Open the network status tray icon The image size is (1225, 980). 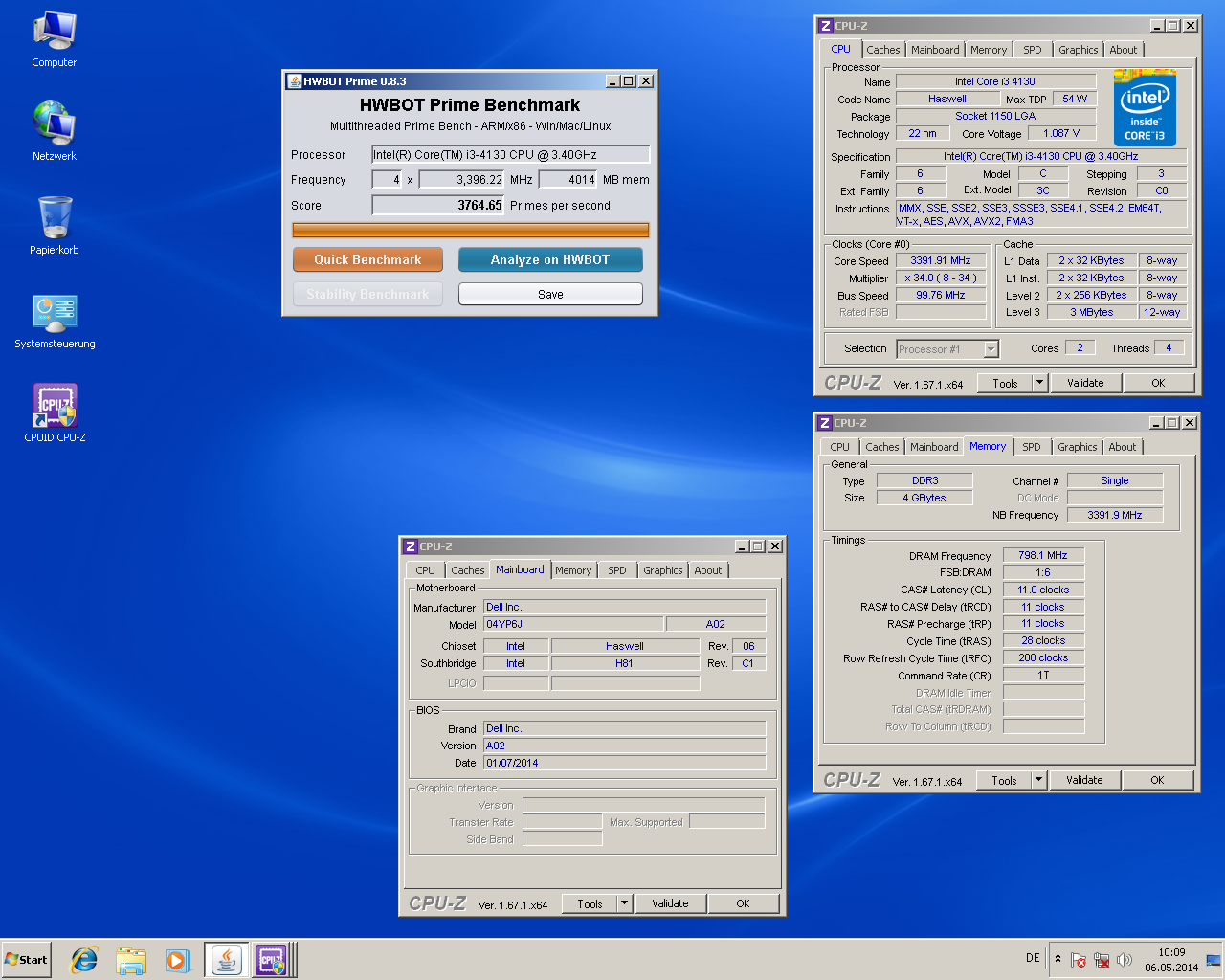pyautogui.click(x=1102, y=960)
